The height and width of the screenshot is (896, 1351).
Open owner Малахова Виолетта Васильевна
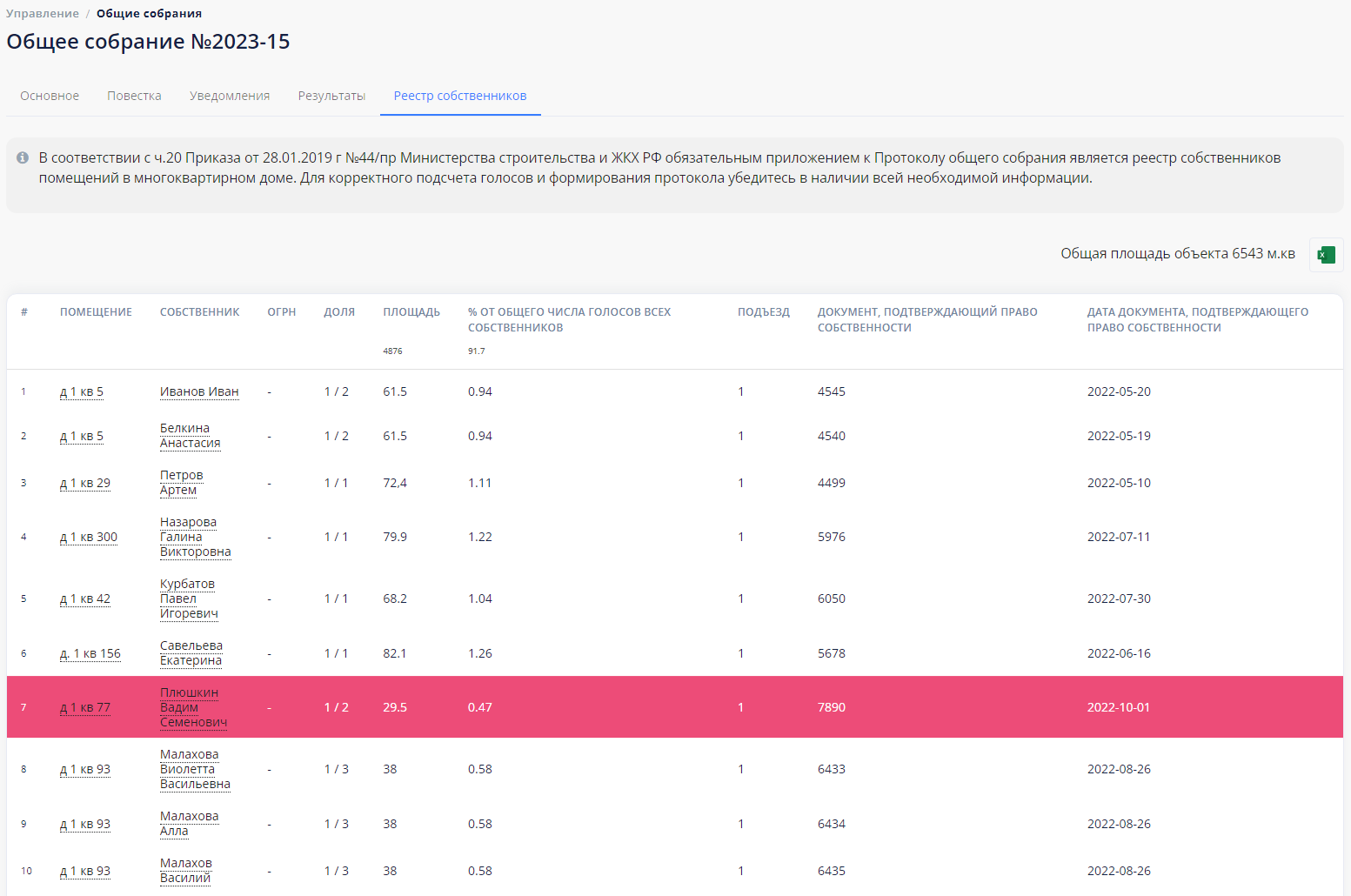pos(195,769)
